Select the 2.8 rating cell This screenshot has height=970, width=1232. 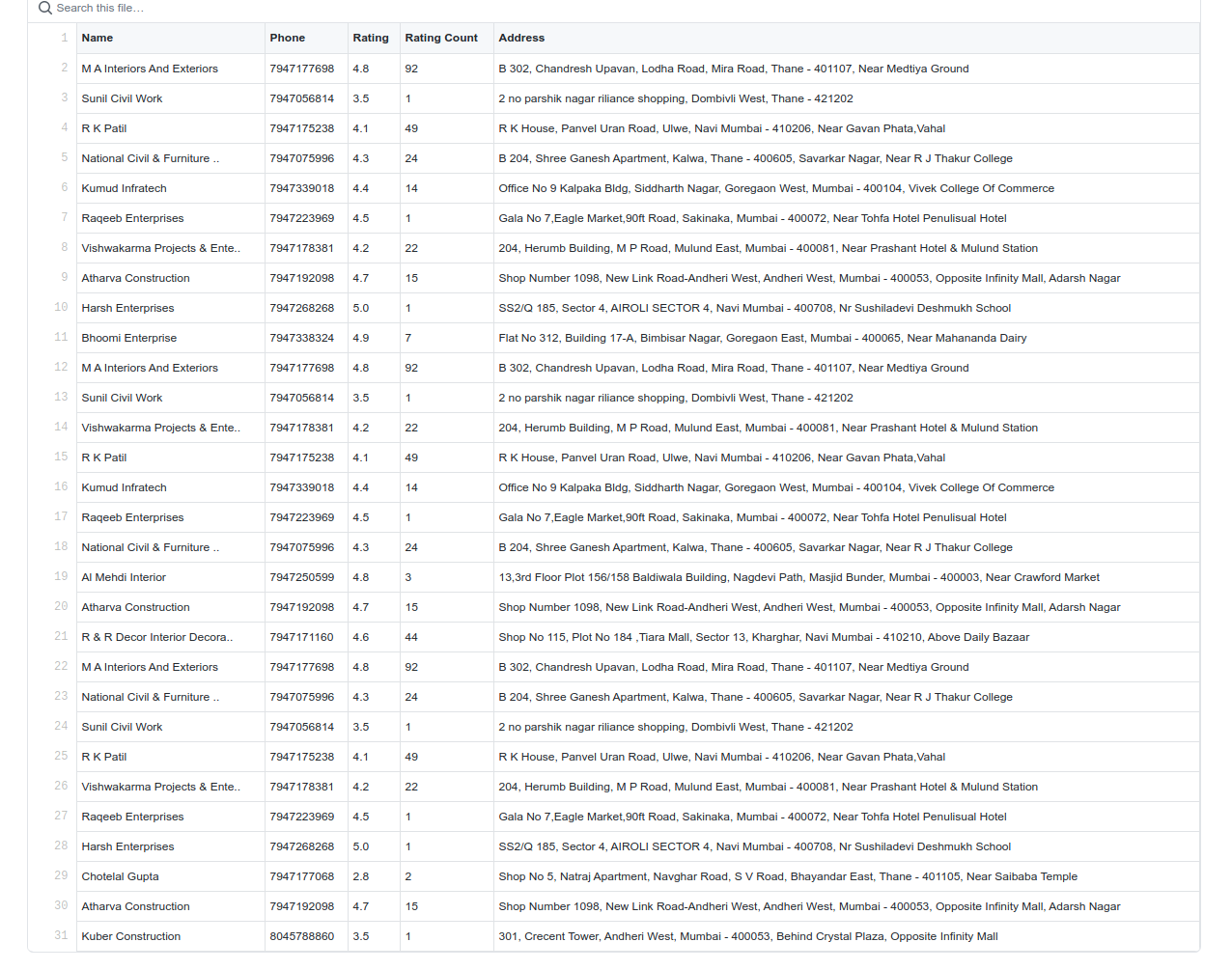361,876
